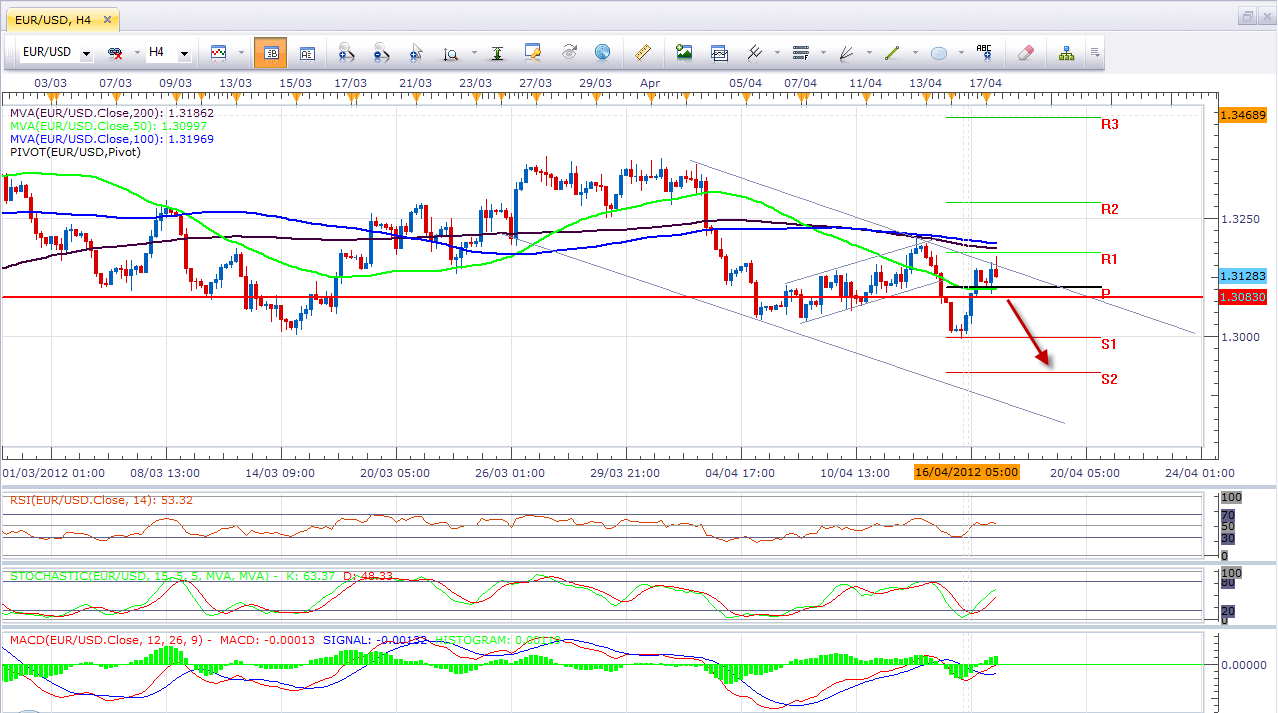The height and width of the screenshot is (713, 1278).
Task: Expand the vertical zoom dropdown arrow
Action: 472,53
